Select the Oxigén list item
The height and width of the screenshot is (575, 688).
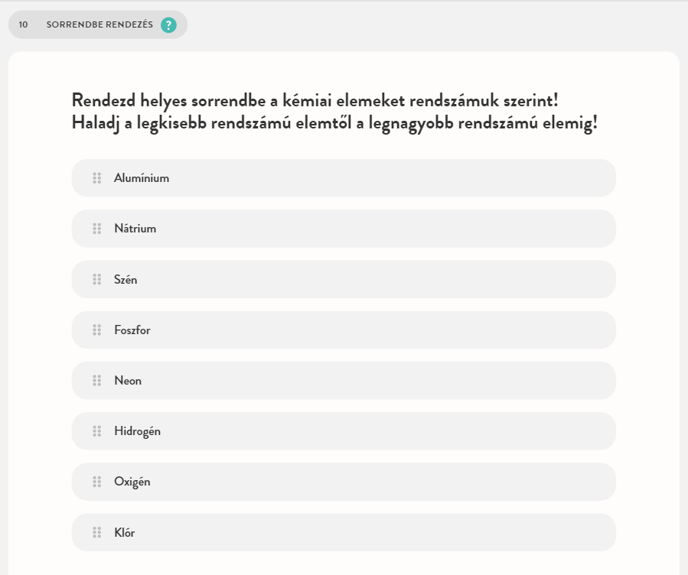(x=343, y=482)
